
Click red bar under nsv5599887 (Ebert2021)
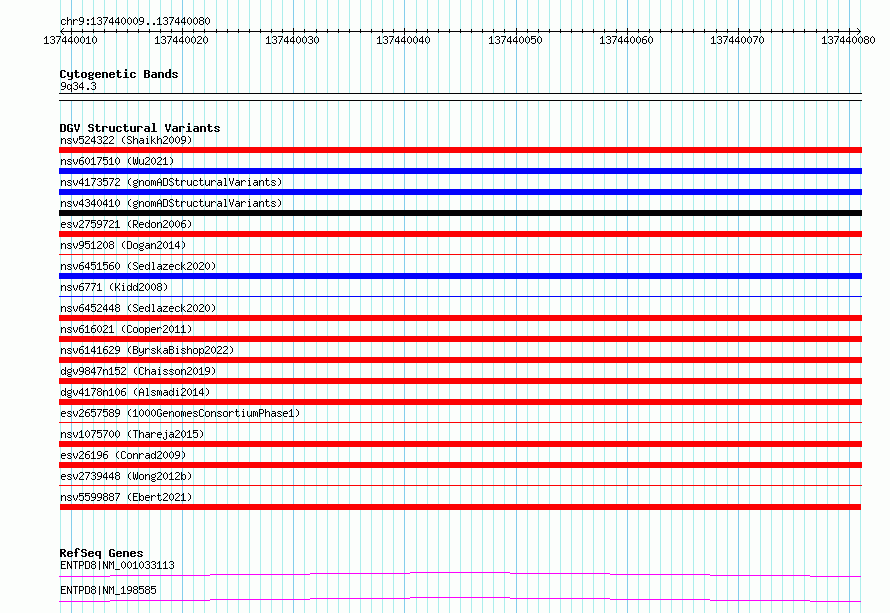460,507
